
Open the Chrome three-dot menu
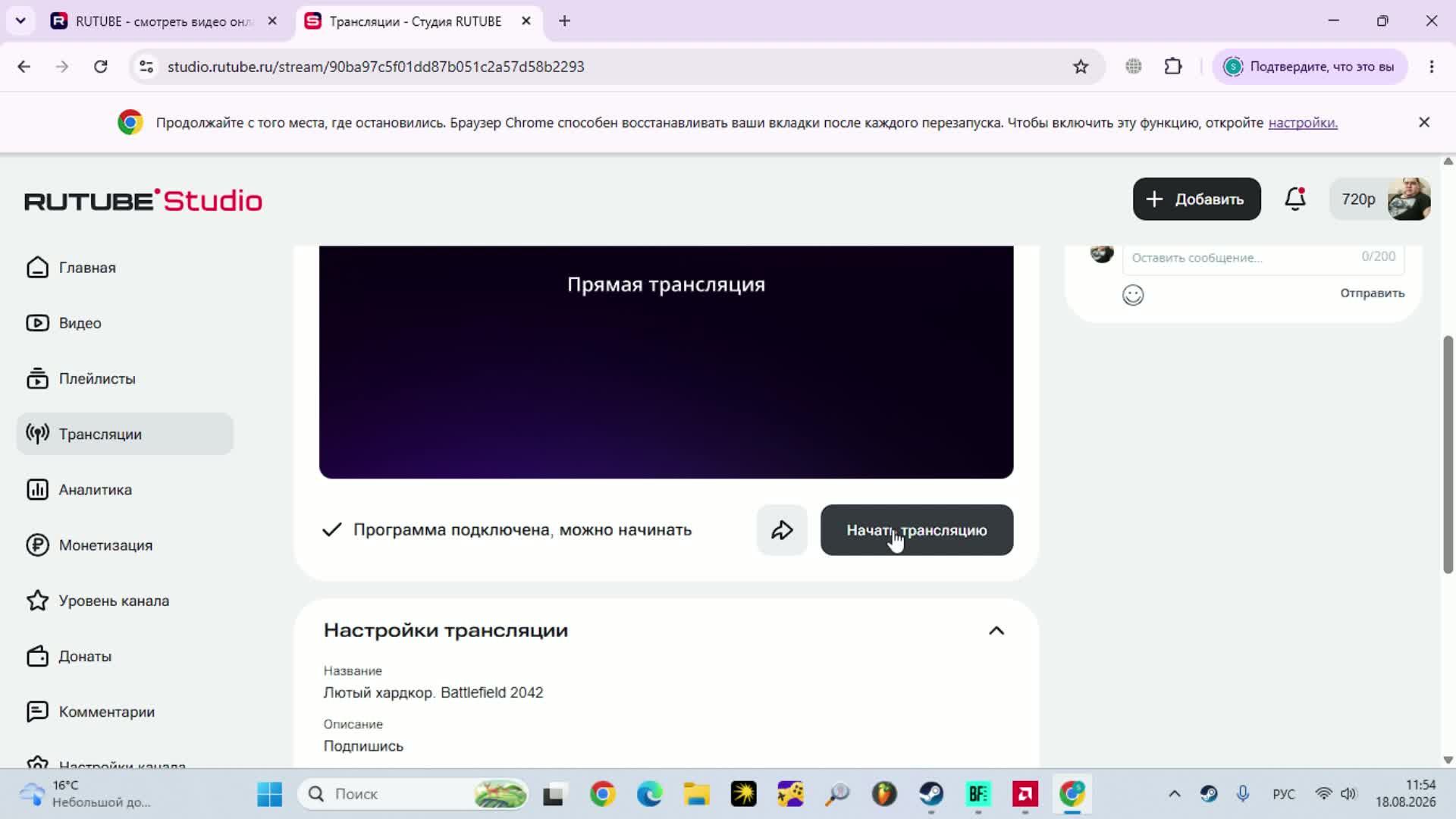coord(1432,67)
